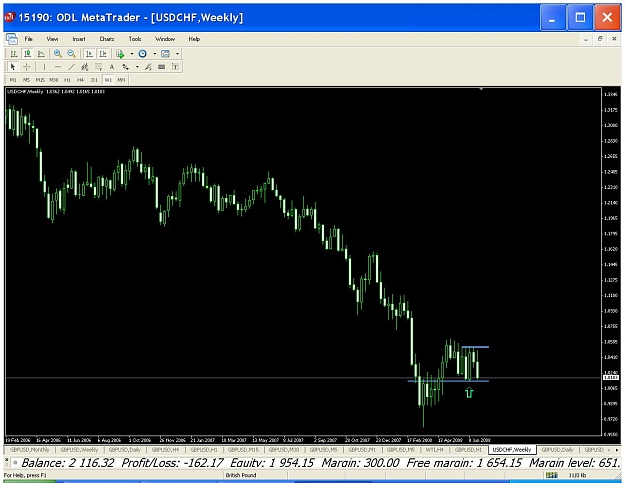Choose the equidistant channel tool
Viewport: 625px width, 483px height.
(85, 67)
